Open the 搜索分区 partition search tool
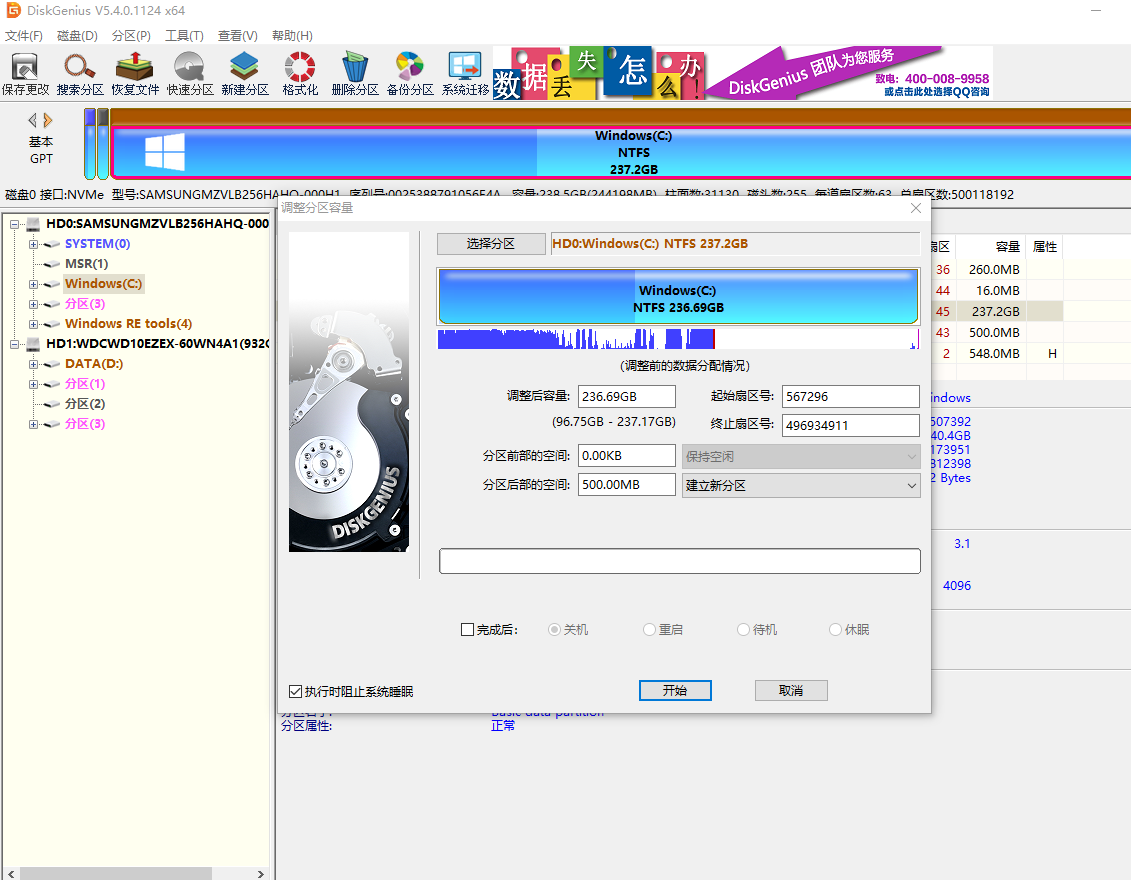 tap(80, 74)
